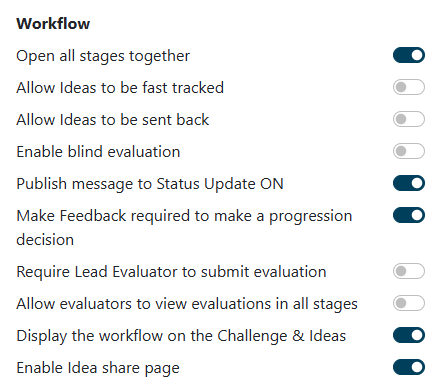Turn off Display the workflow on Challenge & Ideas
Screen dimensions: 448x388
tap(409, 335)
